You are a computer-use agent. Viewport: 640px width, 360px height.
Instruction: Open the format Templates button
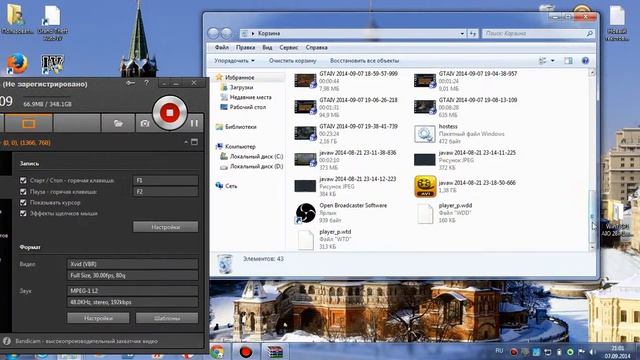[x=167, y=318]
